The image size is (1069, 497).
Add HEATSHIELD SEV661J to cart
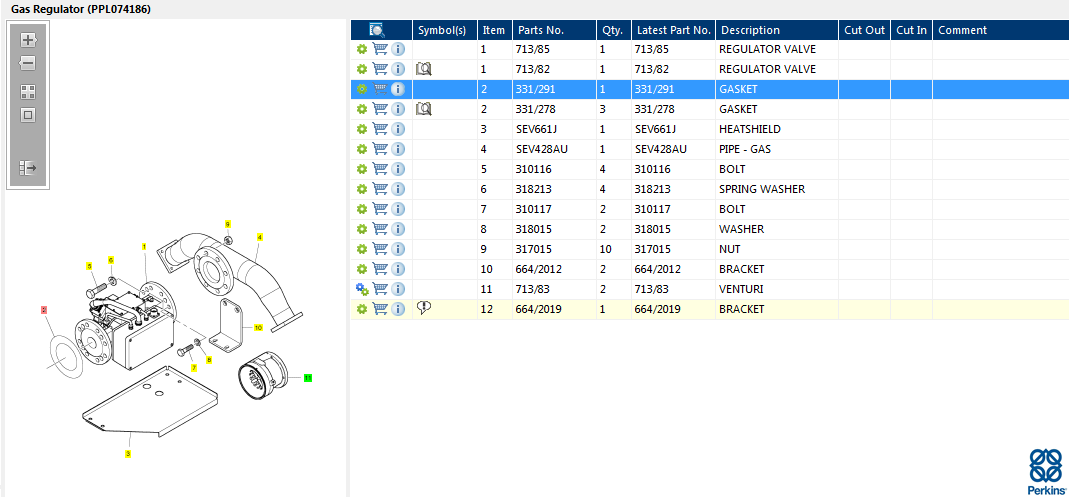(380, 129)
